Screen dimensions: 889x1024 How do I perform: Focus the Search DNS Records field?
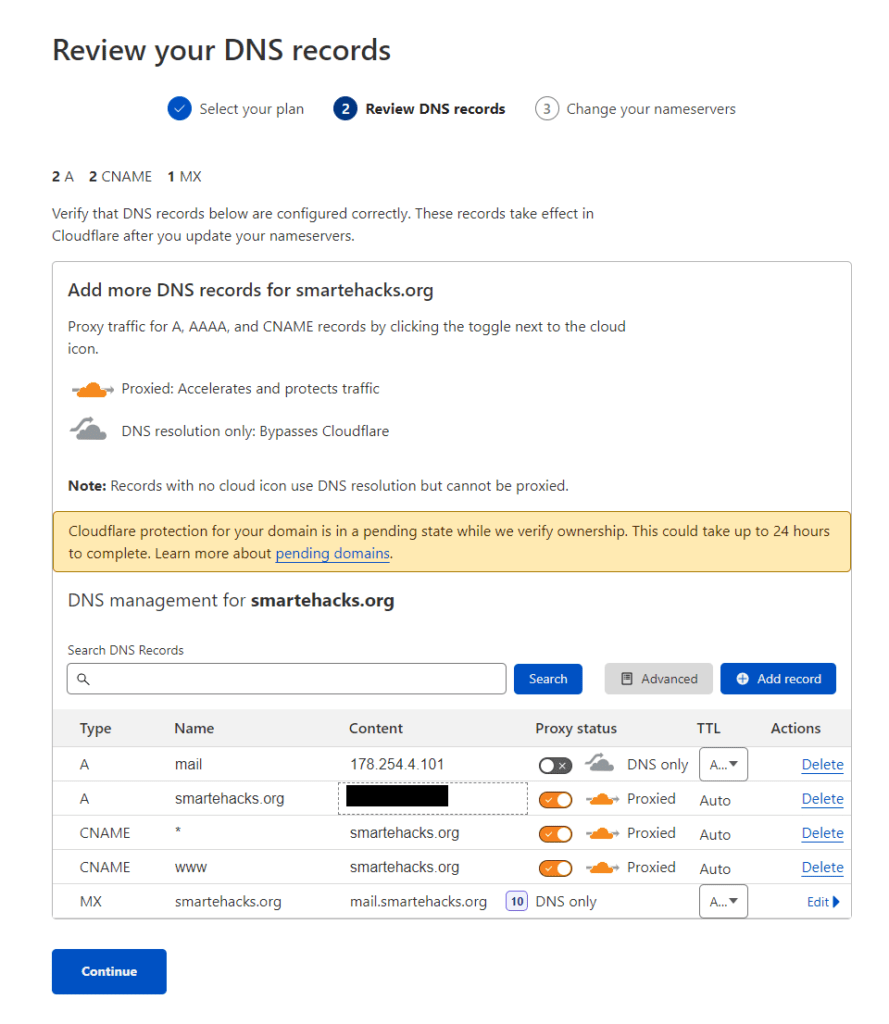pos(286,679)
